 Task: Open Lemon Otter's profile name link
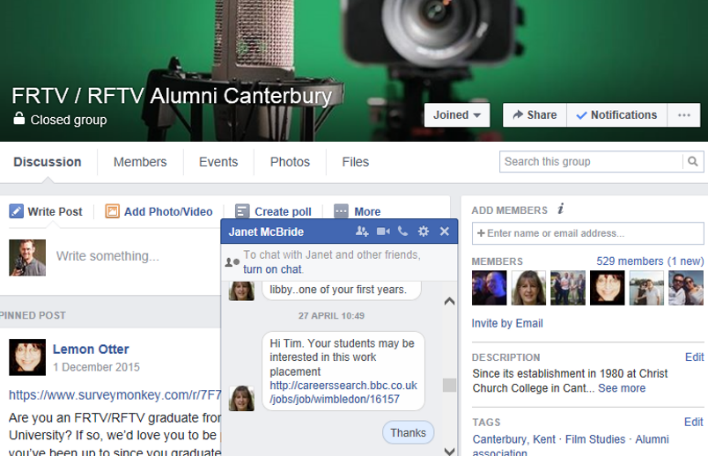(x=91, y=349)
